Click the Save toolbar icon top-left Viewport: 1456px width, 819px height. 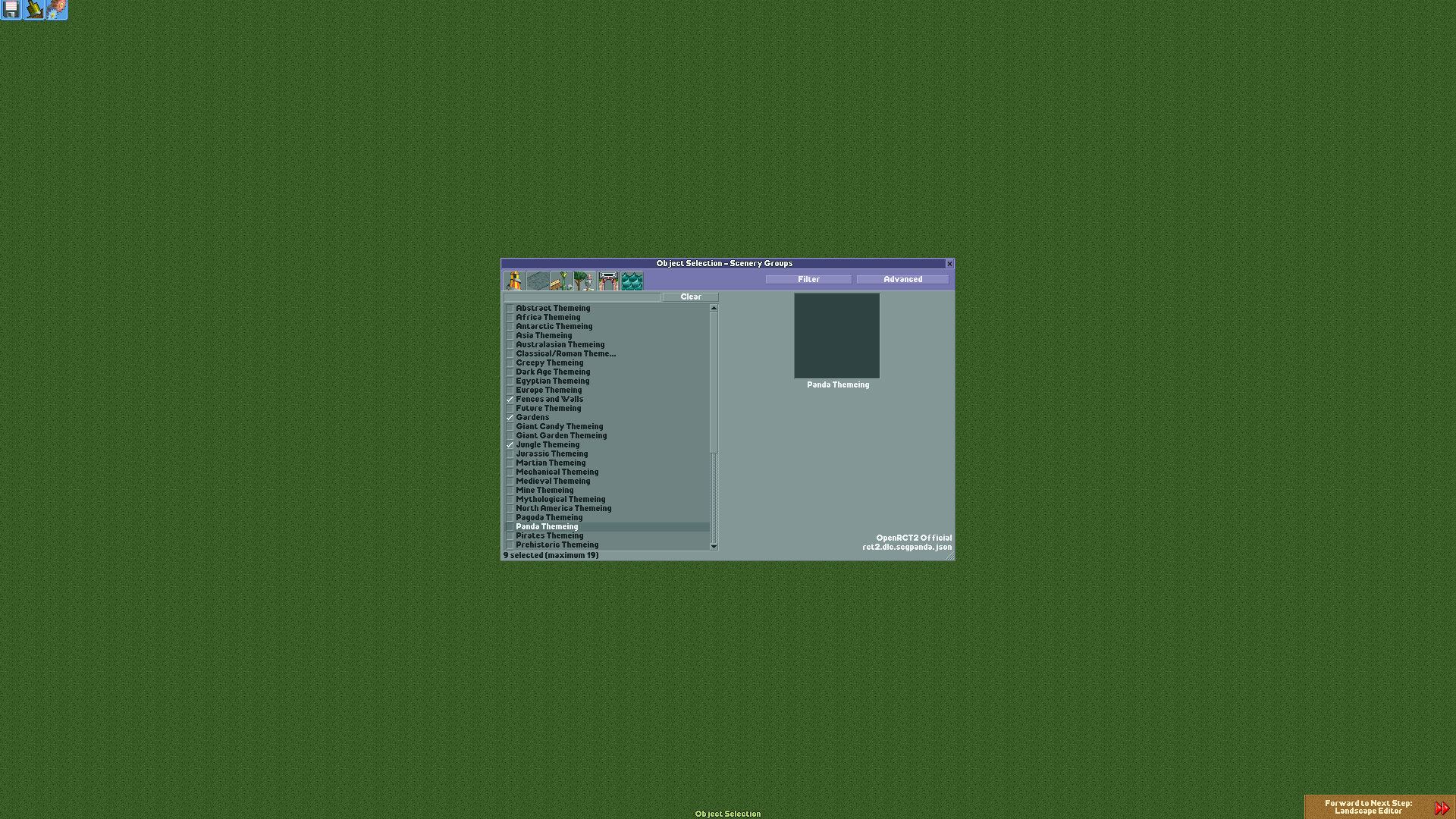[11, 10]
